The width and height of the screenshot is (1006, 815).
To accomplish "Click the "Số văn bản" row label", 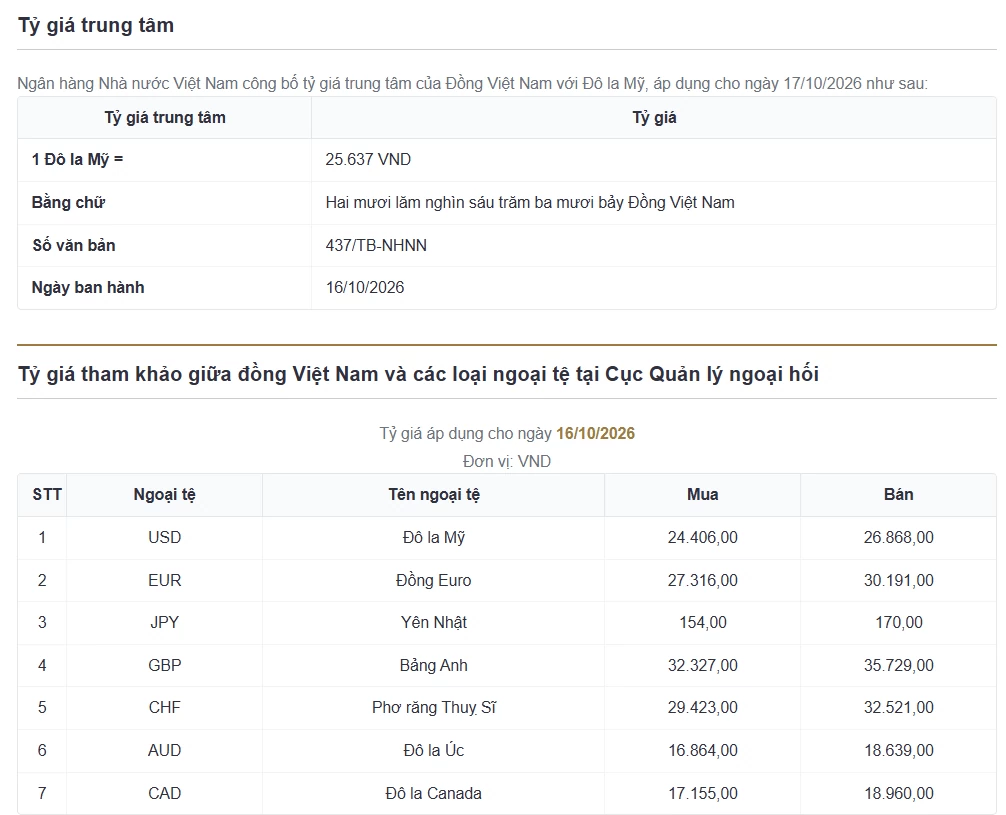I will [74, 245].
